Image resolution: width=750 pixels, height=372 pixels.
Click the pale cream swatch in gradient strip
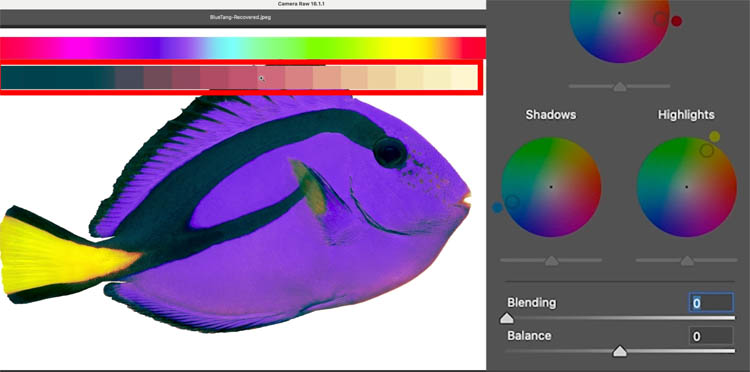[464, 77]
